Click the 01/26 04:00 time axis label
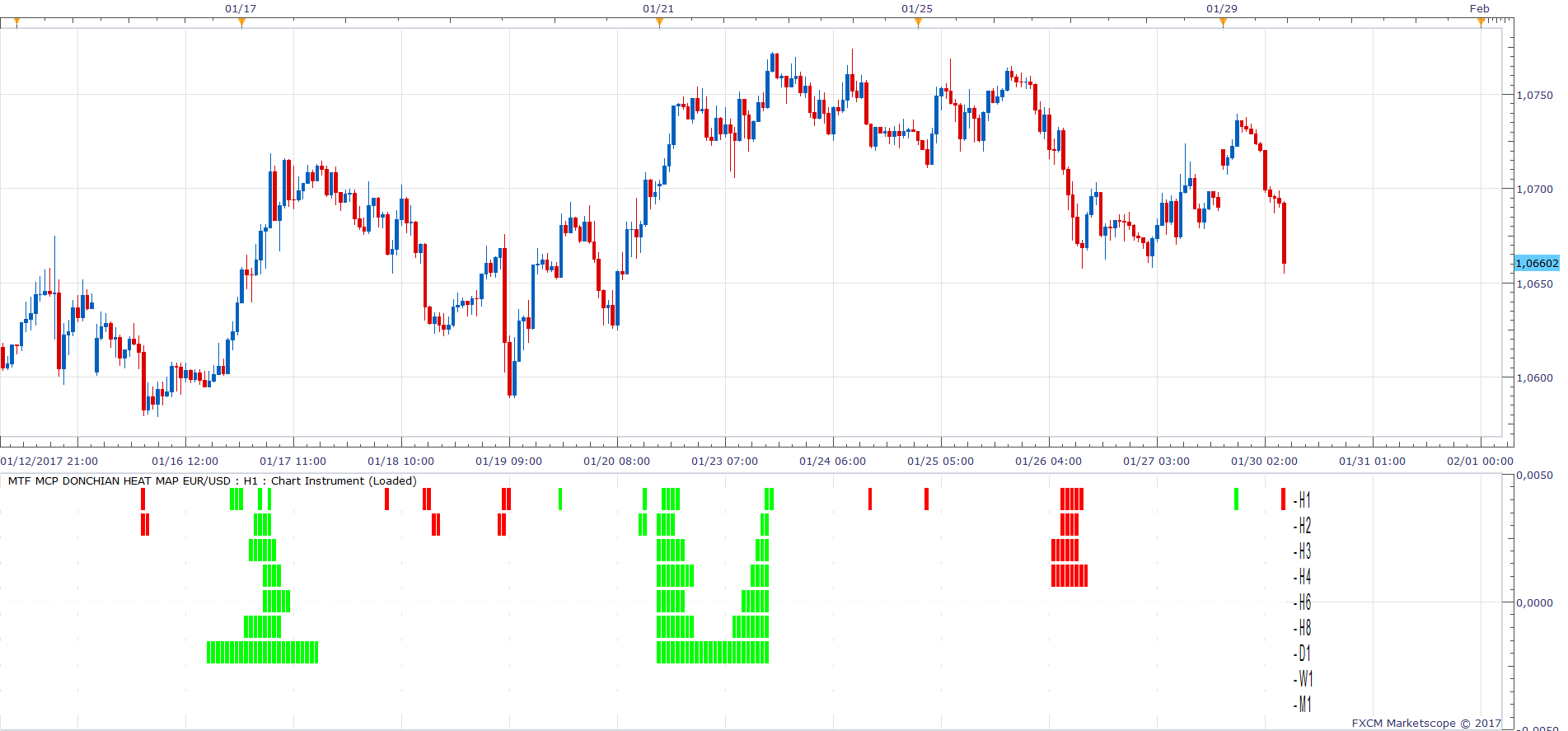The image size is (1568, 731). tap(1049, 462)
